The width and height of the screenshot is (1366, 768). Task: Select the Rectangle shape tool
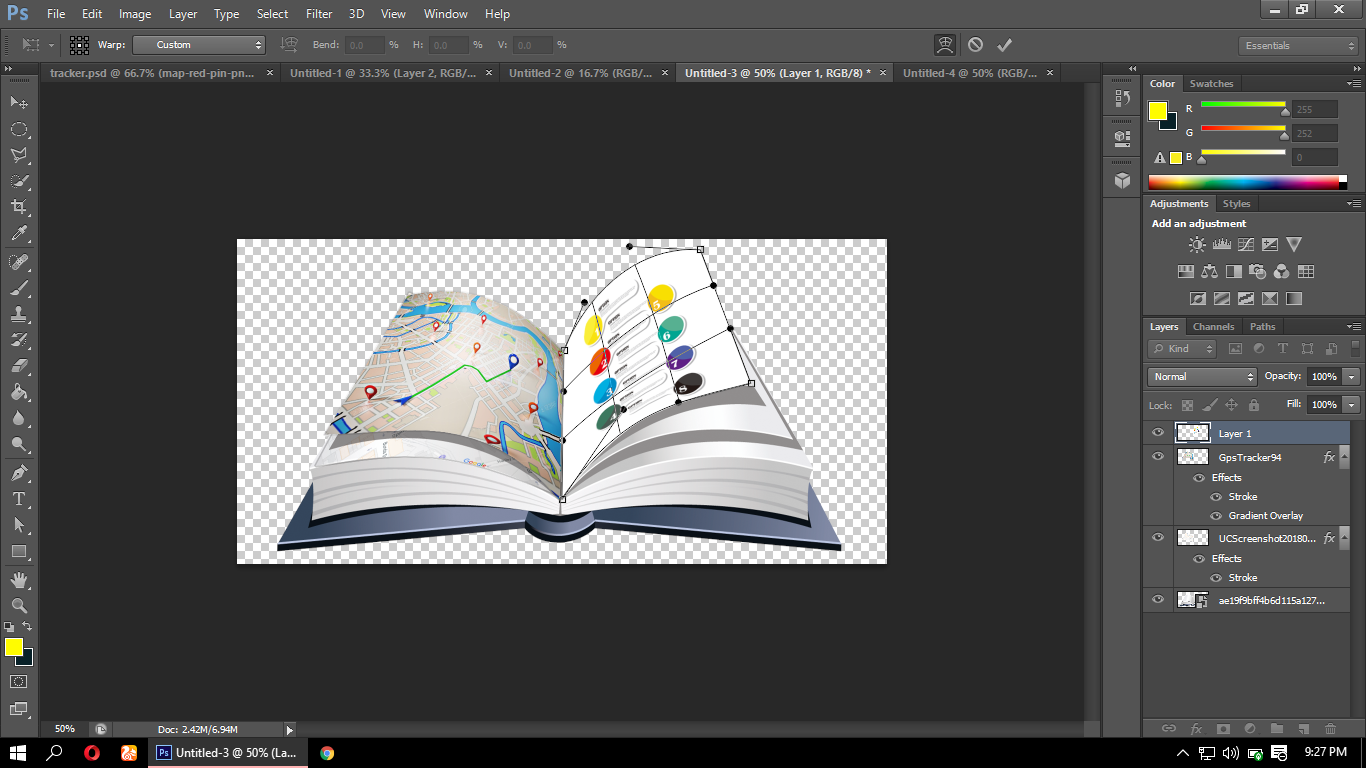(19, 551)
